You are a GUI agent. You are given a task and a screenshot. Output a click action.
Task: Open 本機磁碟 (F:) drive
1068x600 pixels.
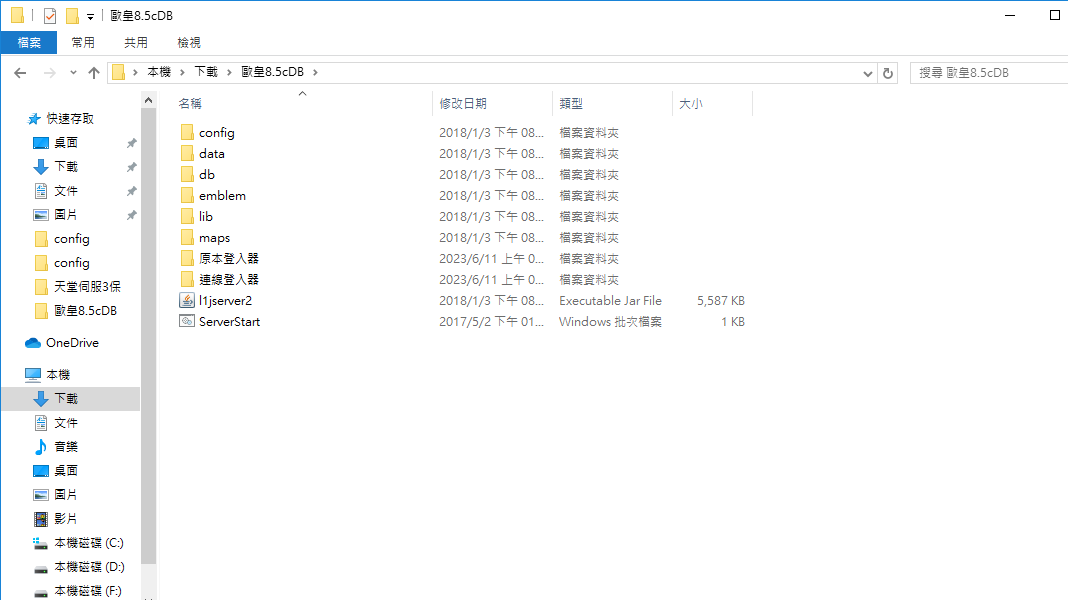click(x=88, y=590)
